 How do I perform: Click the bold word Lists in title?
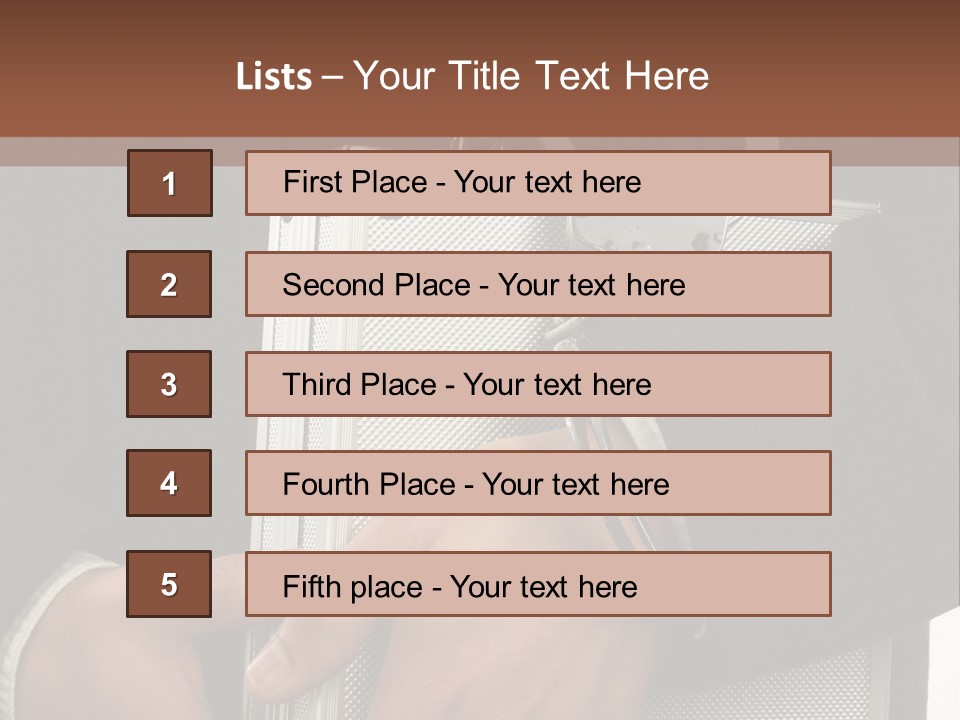coord(273,77)
